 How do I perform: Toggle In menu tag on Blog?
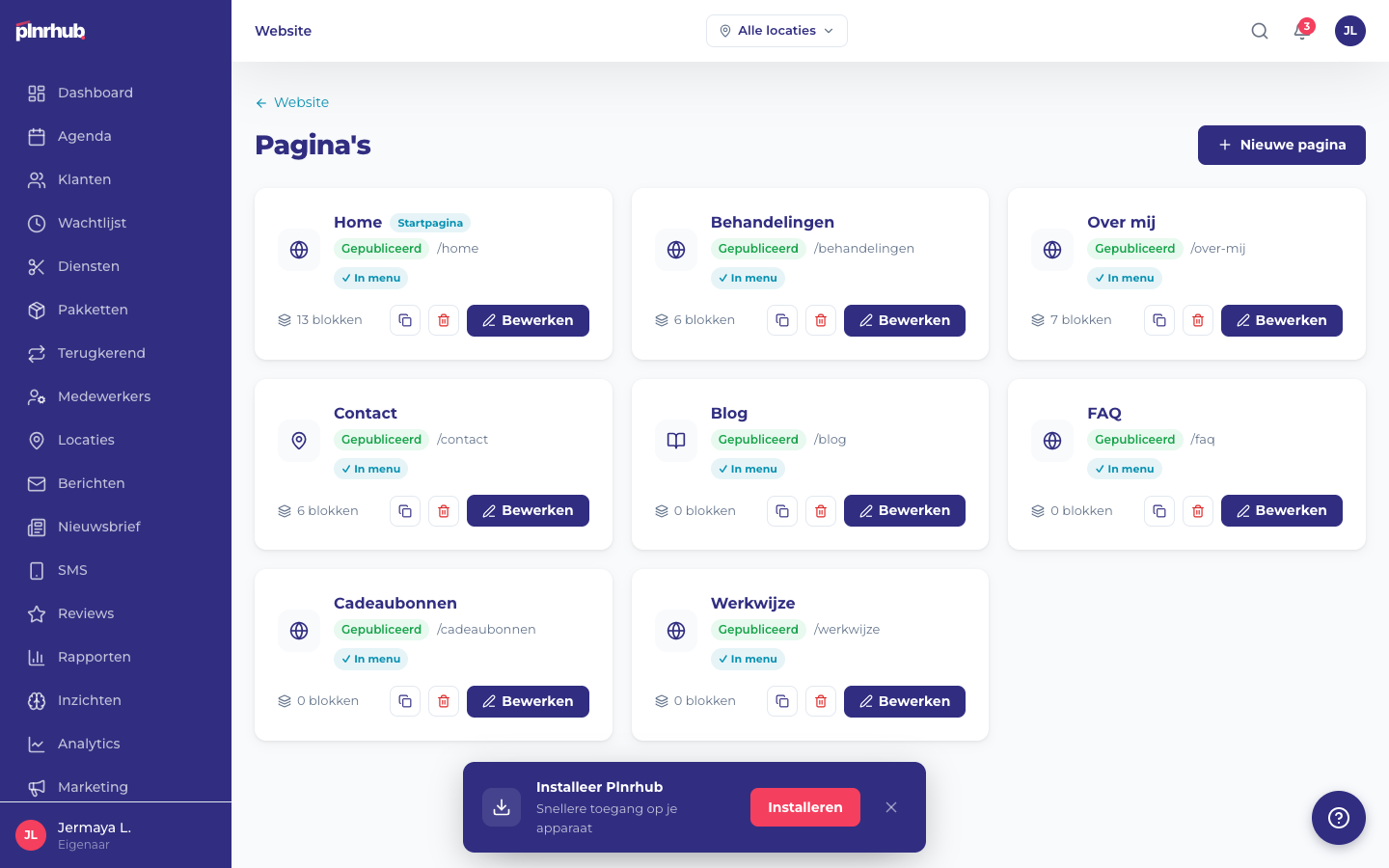click(748, 469)
